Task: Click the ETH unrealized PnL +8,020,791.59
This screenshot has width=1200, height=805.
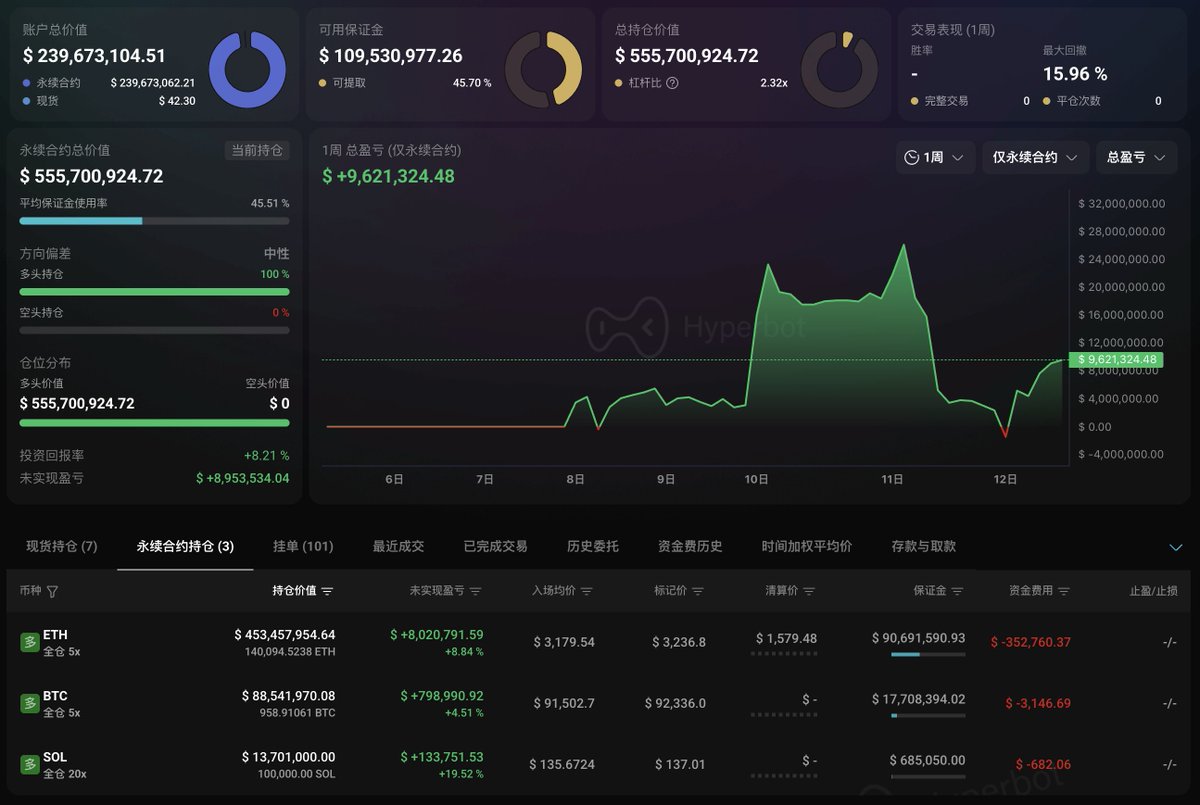Action: pos(437,635)
